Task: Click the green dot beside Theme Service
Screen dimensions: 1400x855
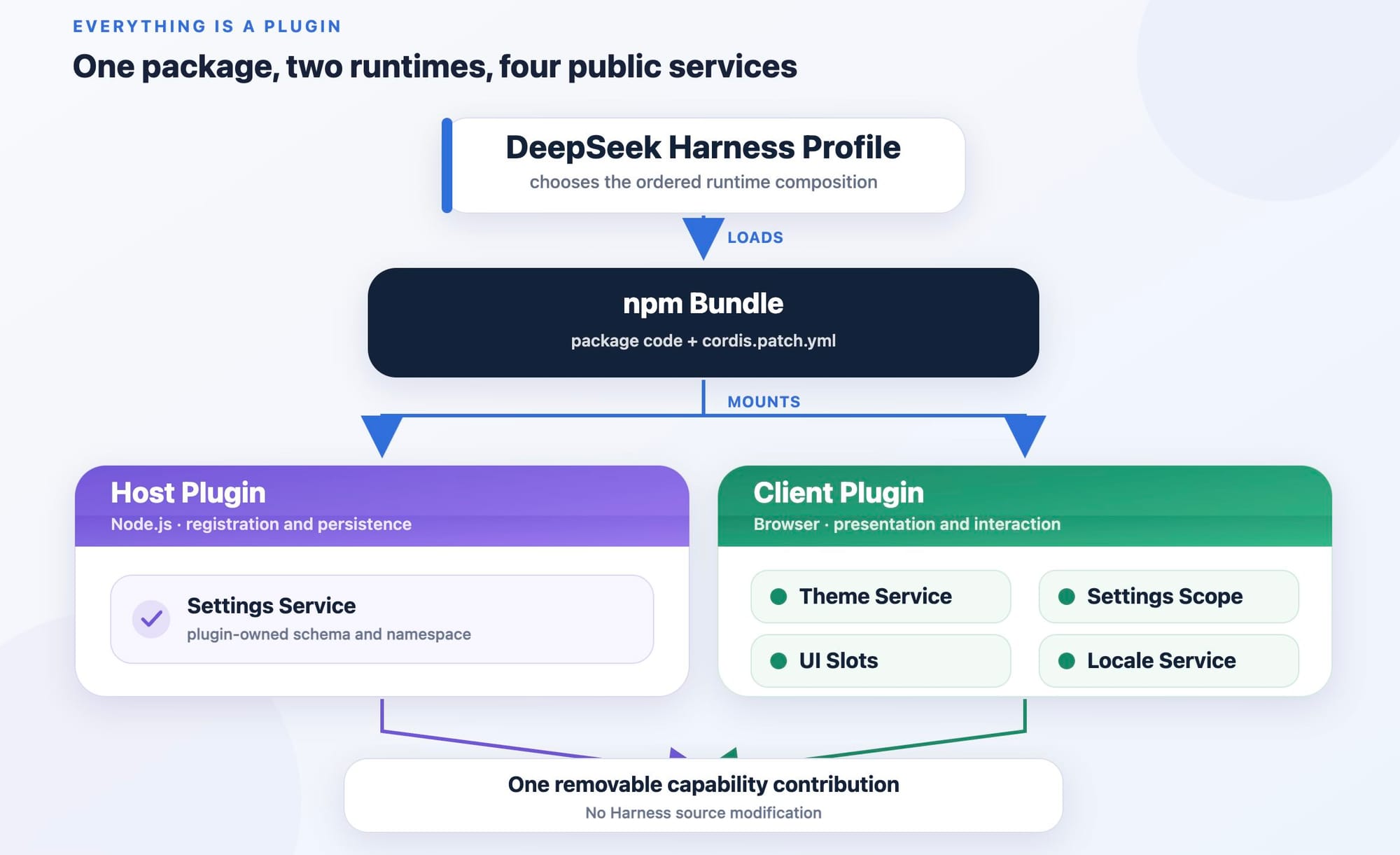Action: [778, 597]
